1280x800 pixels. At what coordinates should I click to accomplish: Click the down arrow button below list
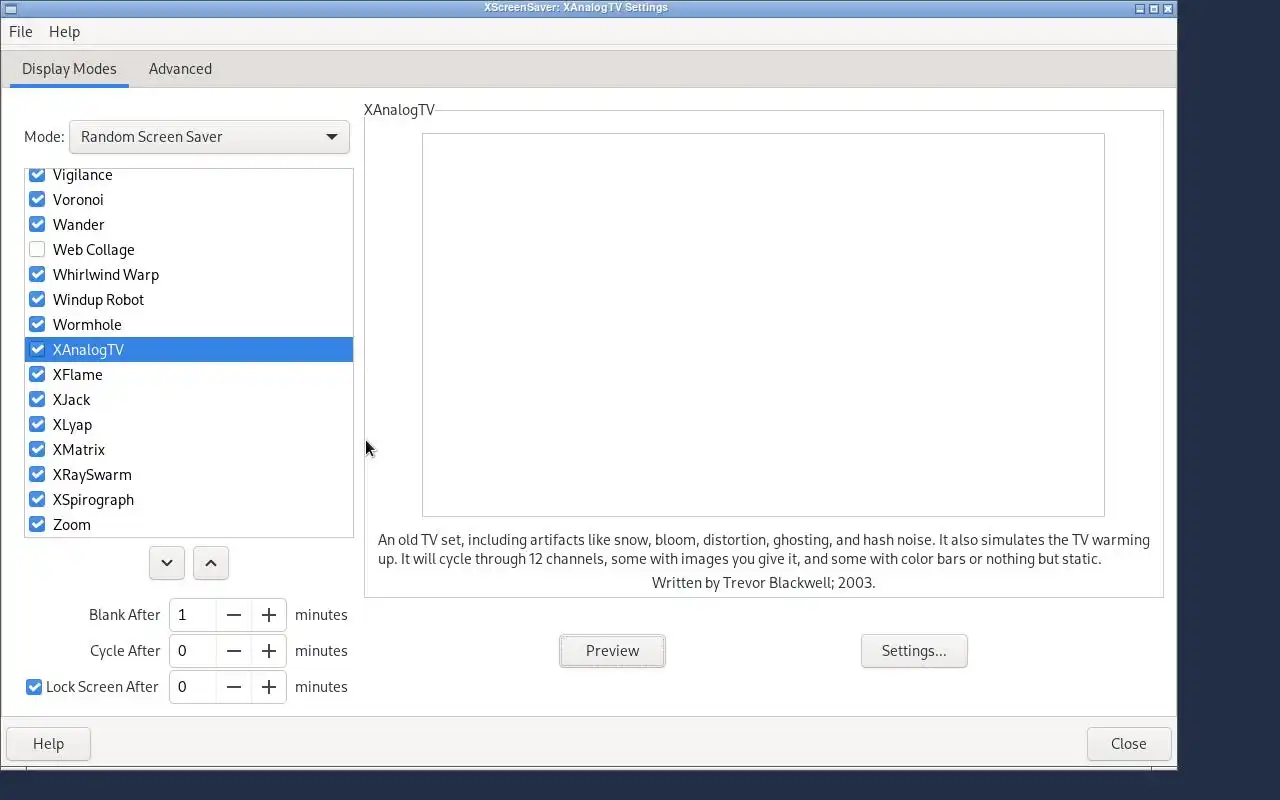click(x=167, y=563)
